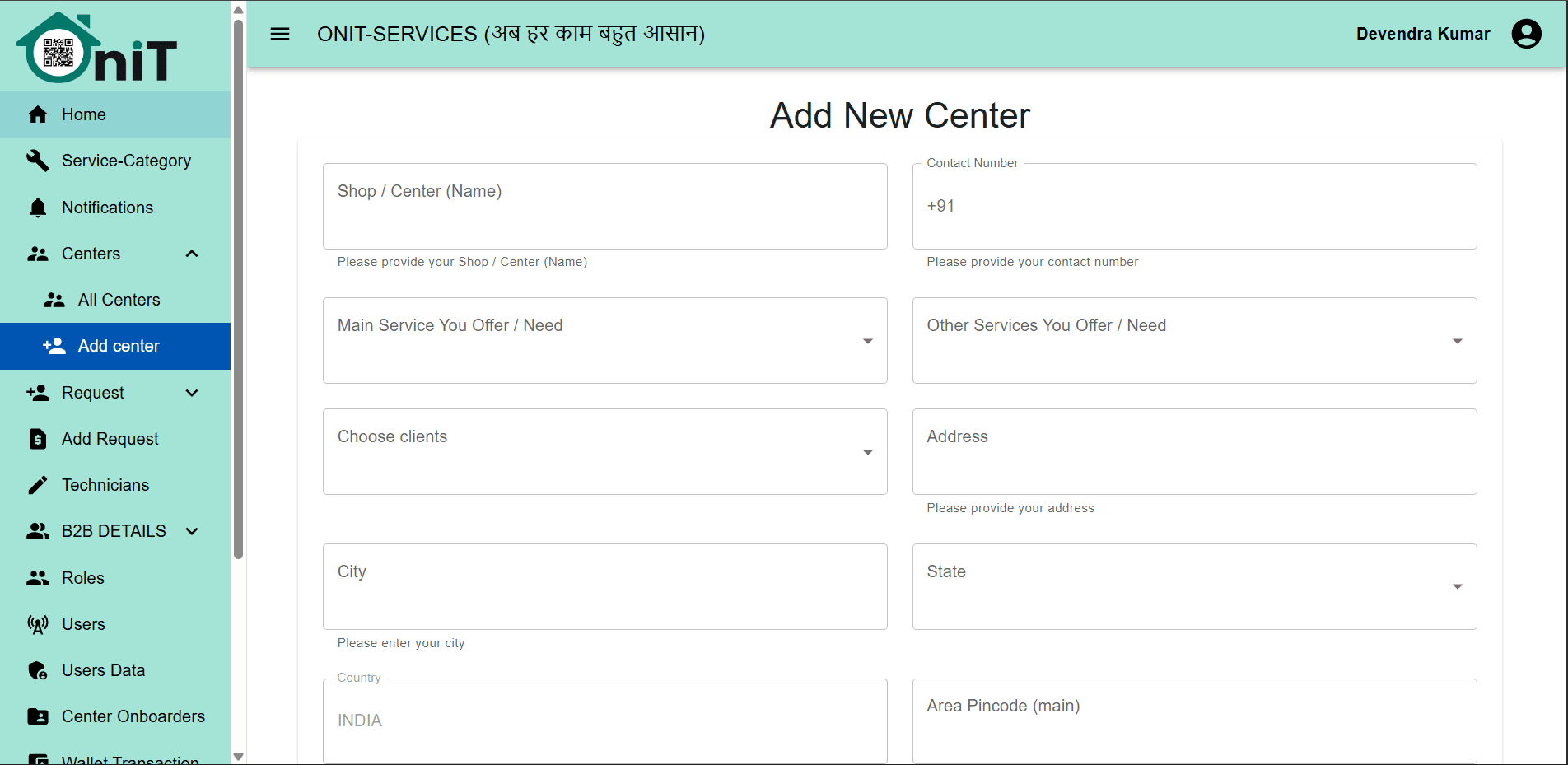This screenshot has height=765, width=1568.
Task: Focus the Area Pincode (main) field
Action: click(1194, 721)
